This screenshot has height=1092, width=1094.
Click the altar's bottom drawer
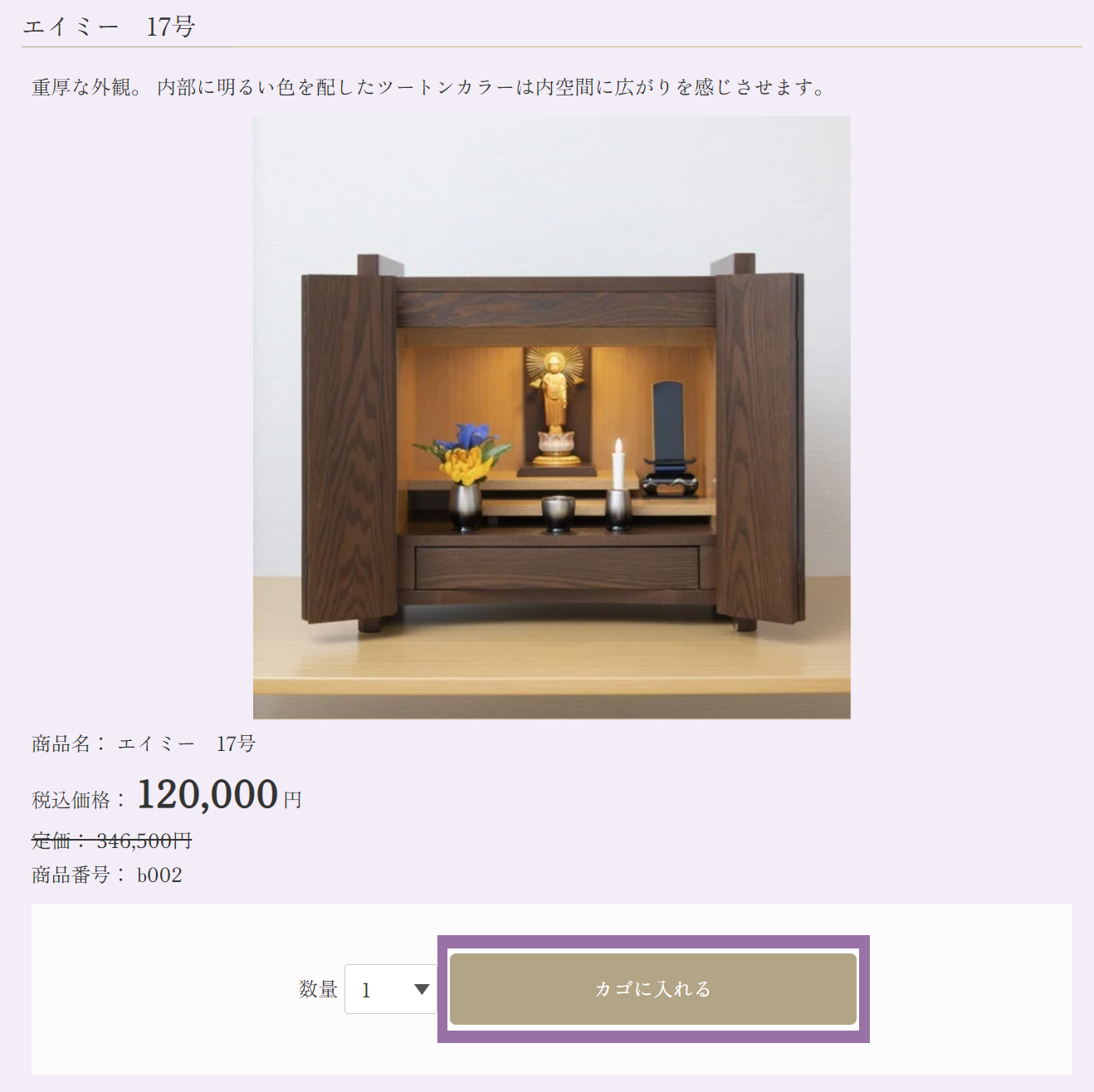(x=557, y=568)
